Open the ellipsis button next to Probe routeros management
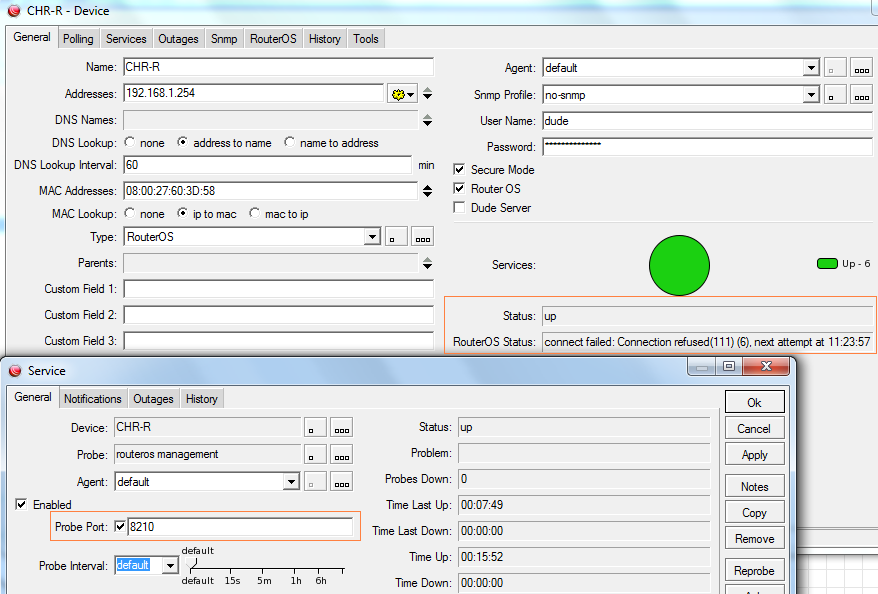The image size is (878, 594). click(x=342, y=455)
